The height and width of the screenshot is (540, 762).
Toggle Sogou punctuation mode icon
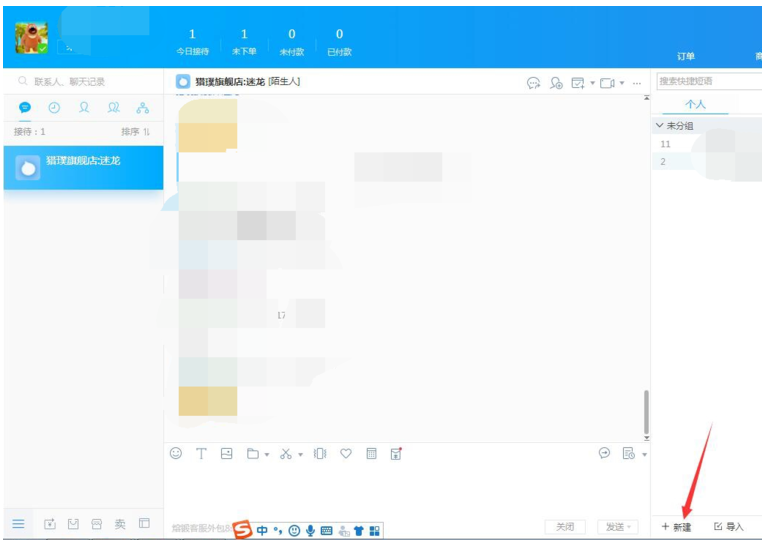pos(278,530)
